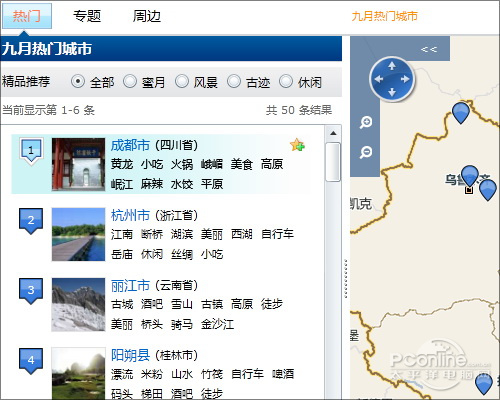
Task: Add 成都市 to favorites star icon
Action: pyautogui.click(x=297, y=145)
